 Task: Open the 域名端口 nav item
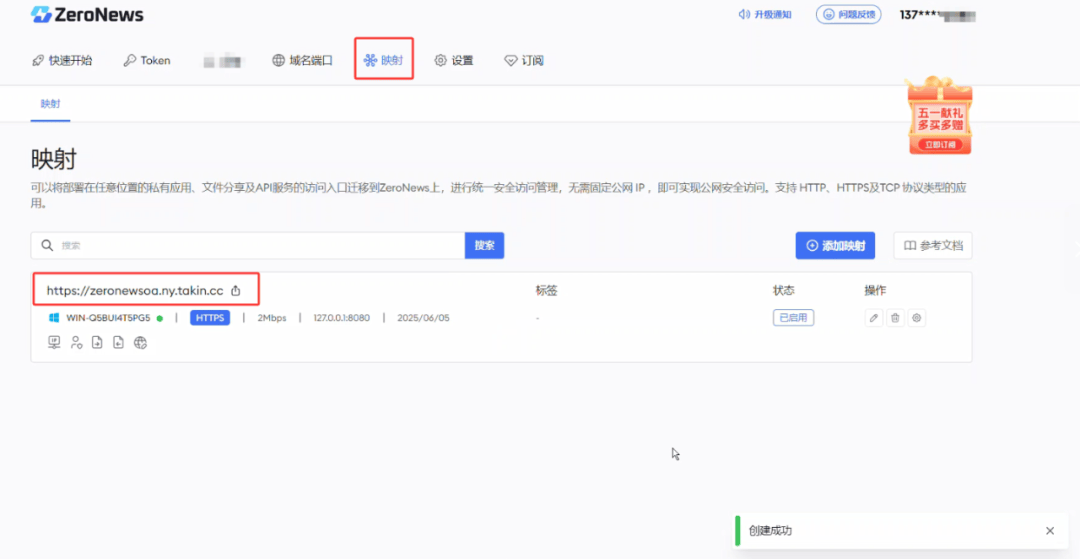pos(302,61)
